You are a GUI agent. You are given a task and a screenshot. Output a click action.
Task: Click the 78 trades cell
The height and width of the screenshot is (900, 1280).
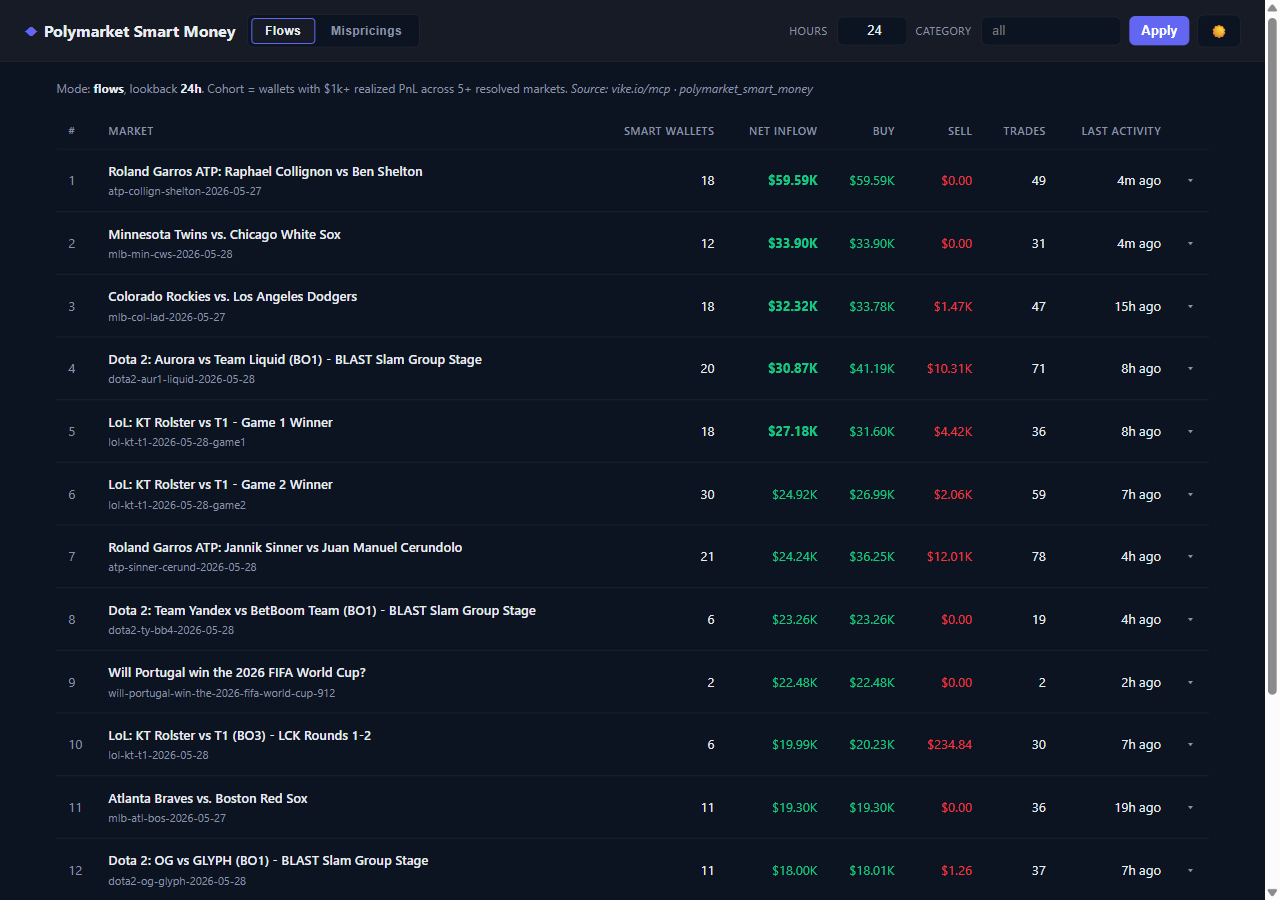pyautogui.click(x=1039, y=557)
